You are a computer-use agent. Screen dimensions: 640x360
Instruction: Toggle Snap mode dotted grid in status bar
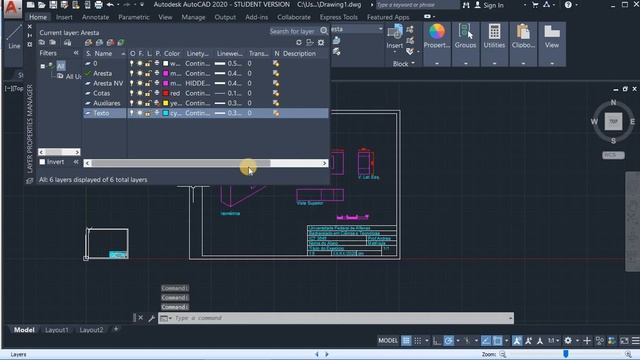coord(418,340)
